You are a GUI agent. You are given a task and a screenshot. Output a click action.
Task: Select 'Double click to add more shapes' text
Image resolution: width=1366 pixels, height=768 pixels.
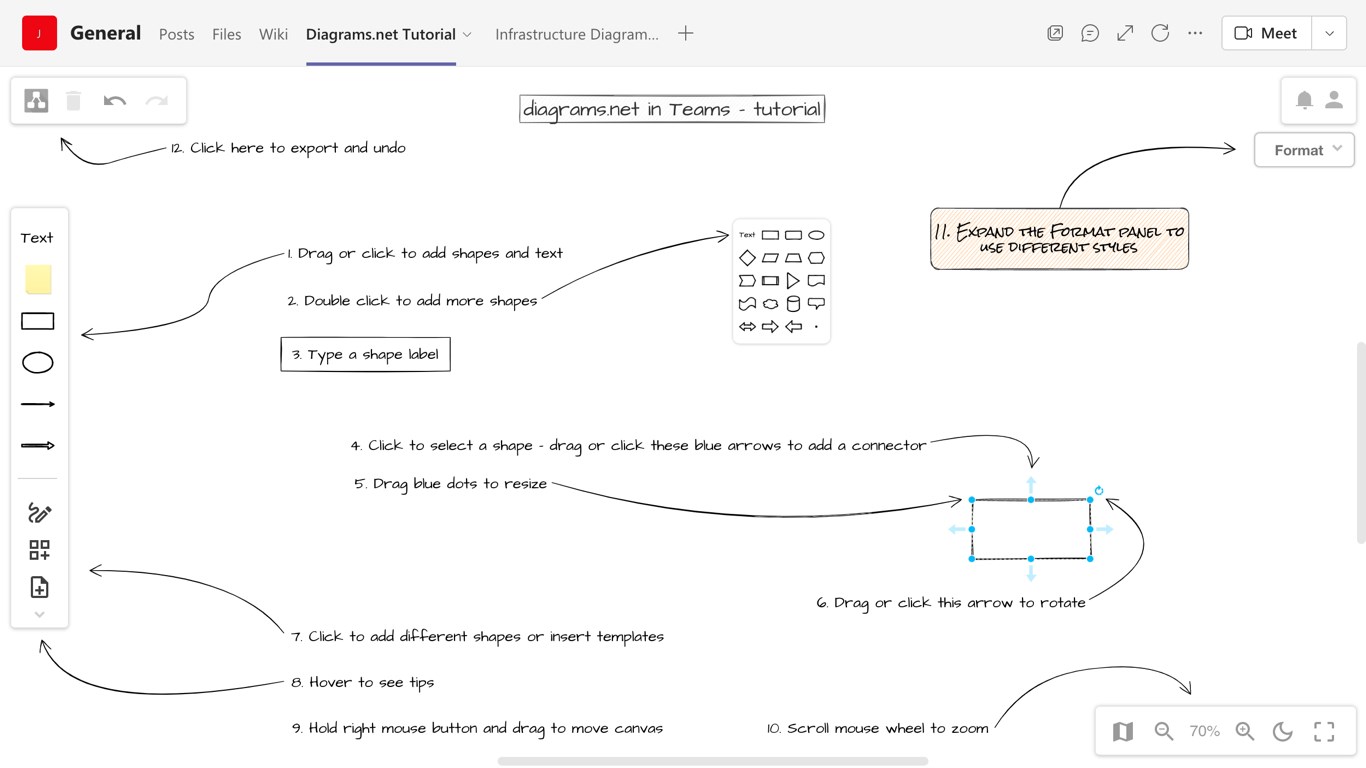[x=412, y=301]
